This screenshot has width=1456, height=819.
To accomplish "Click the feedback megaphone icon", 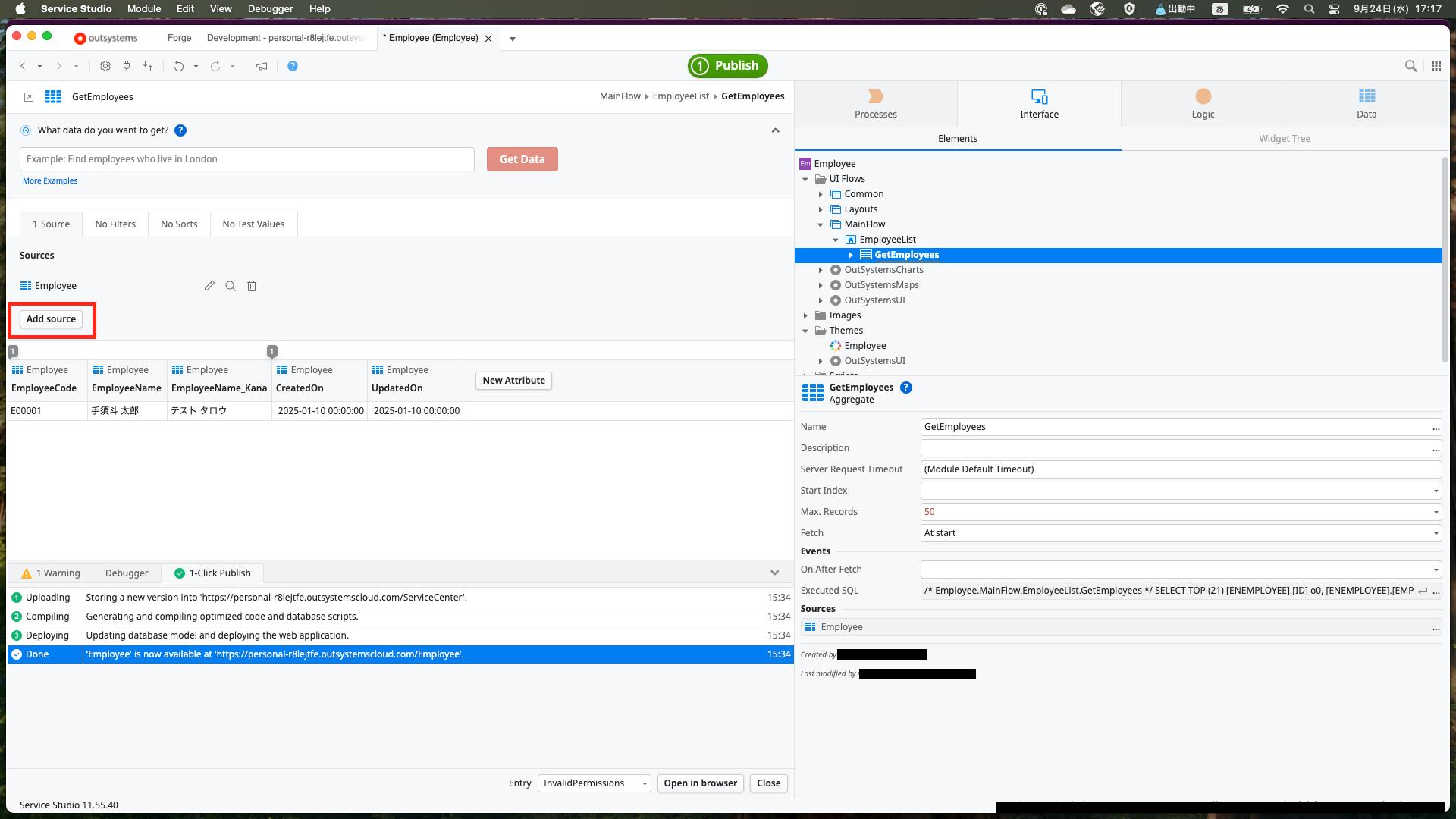I will (x=262, y=66).
